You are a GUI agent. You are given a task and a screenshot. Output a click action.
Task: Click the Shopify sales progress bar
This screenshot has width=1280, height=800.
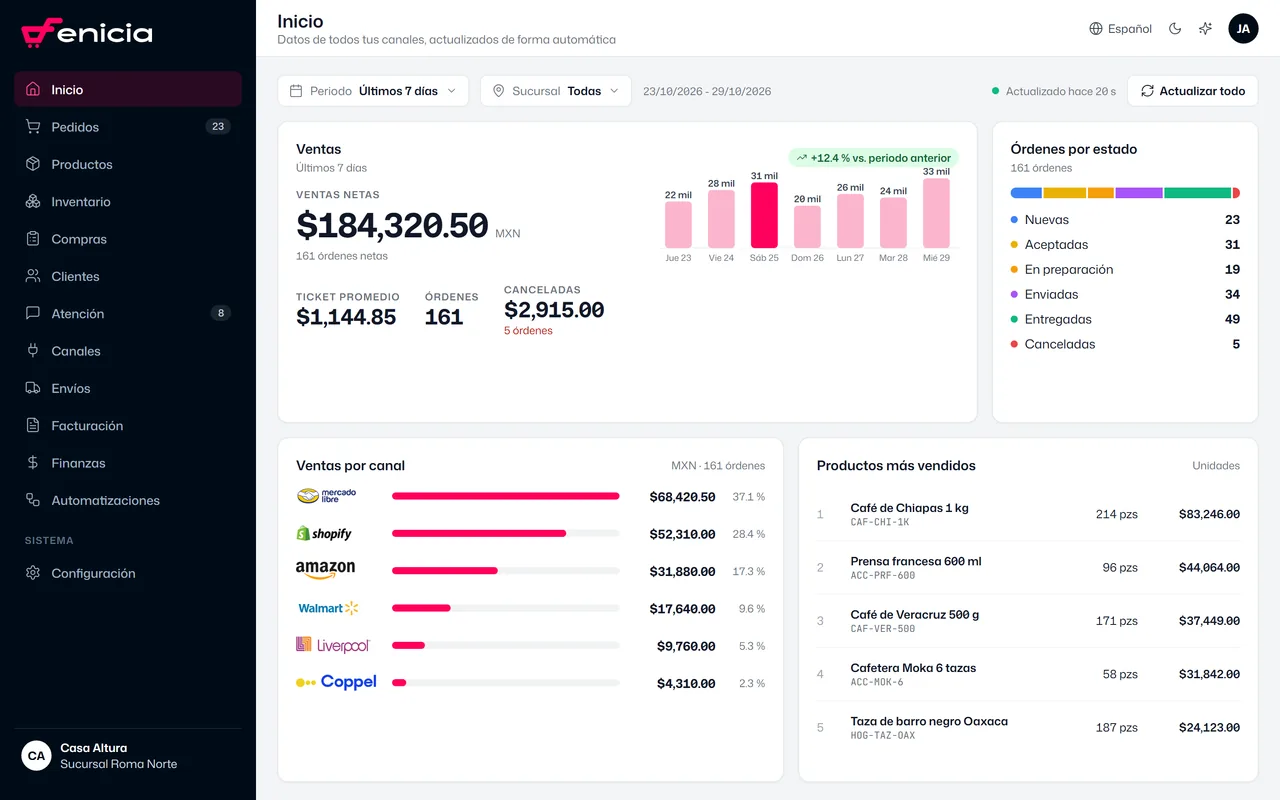pos(506,533)
